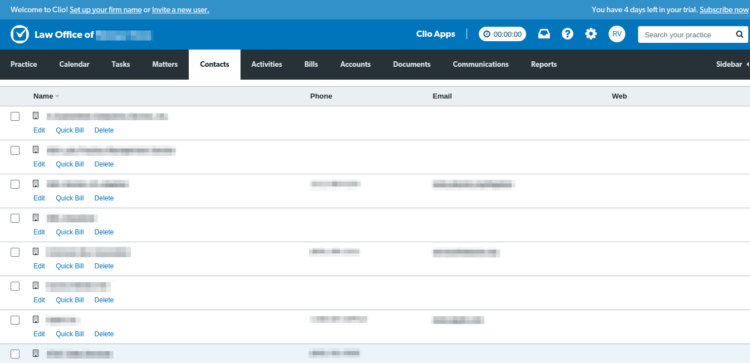Sort by the Name column arrow

point(57,97)
